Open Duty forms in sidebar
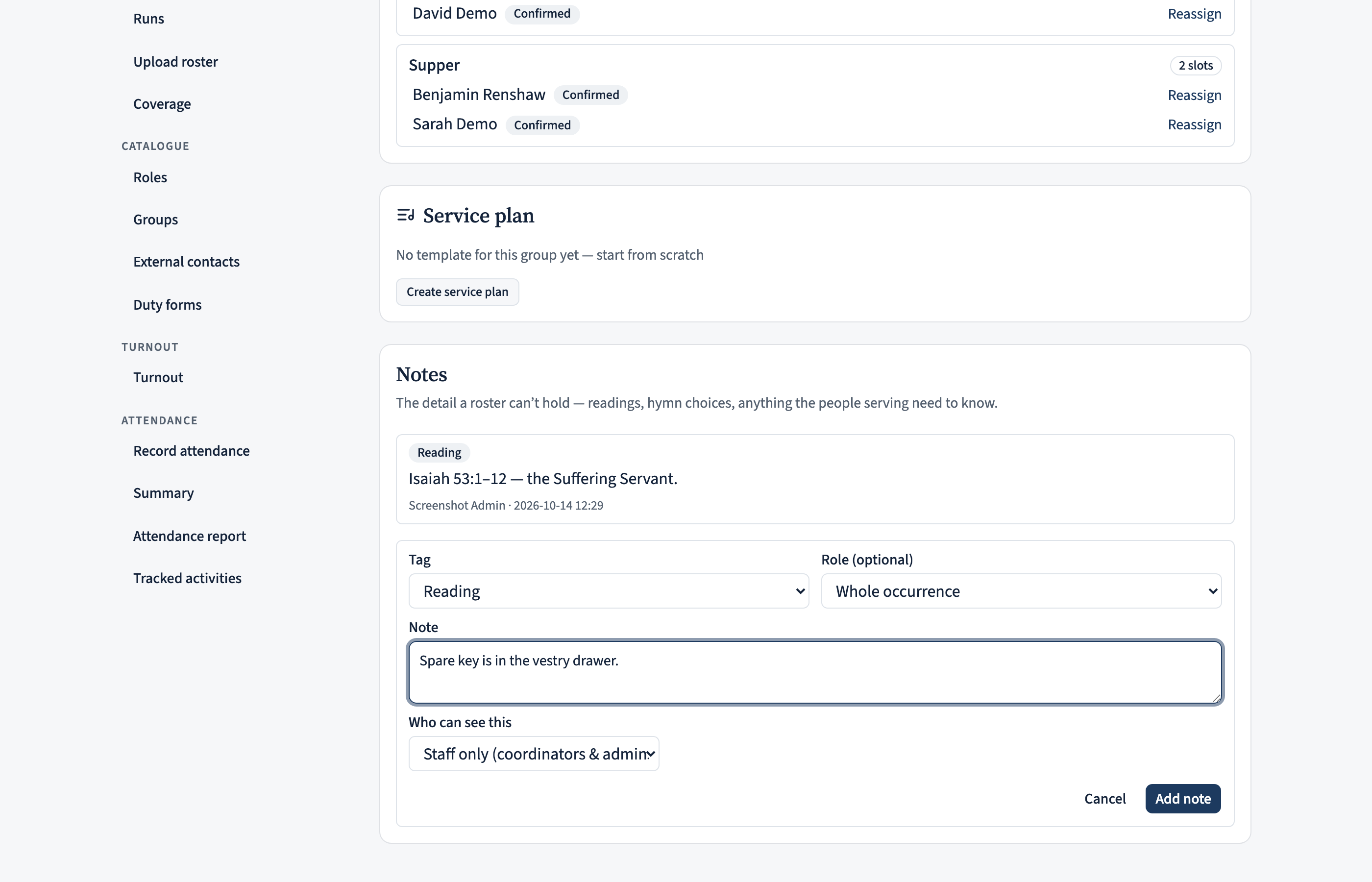The image size is (1372, 882). click(x=167, y=304)
